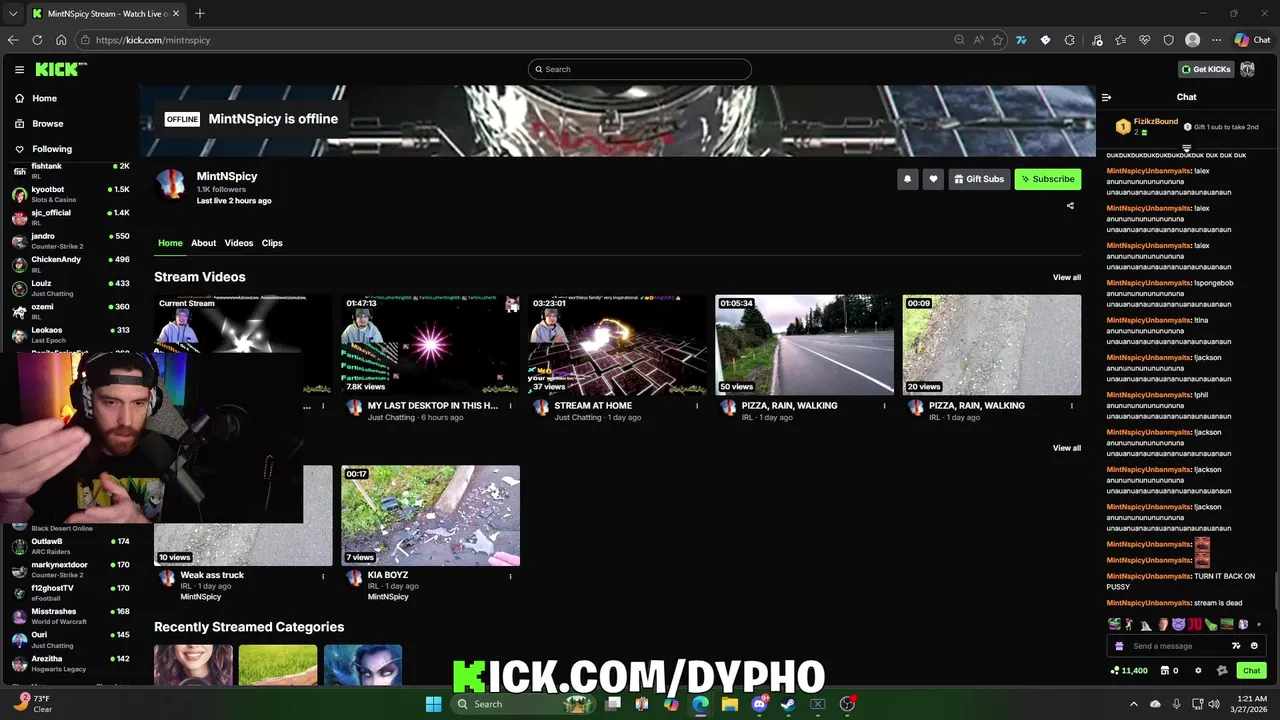Open options menu for 20-views PIZZA video
The width and height of the screenshot is (1280, 720).
pos(1071,406)
